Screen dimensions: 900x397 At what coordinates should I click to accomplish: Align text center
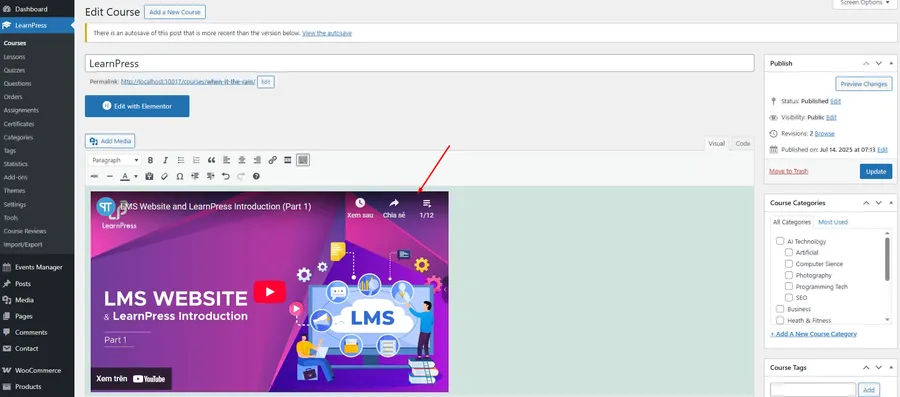(242, 160)
